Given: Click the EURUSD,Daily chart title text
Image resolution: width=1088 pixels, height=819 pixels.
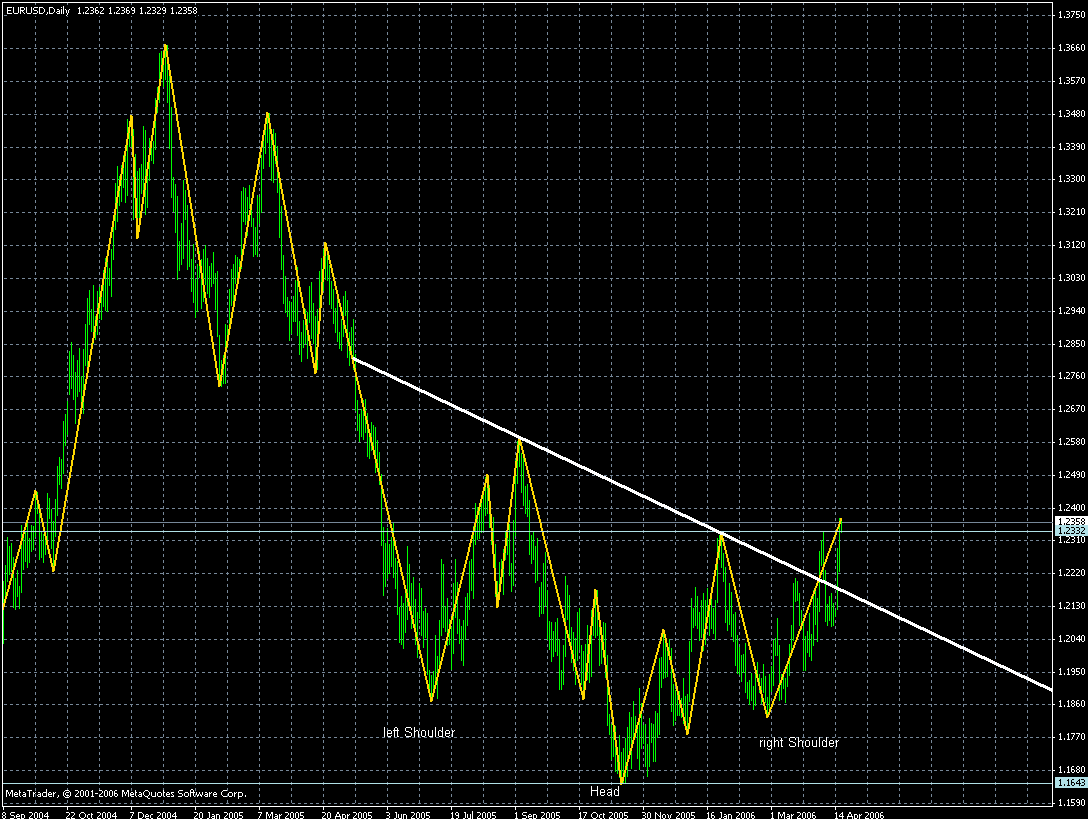Looking at the screenshot, I should (x=38, y=10).
